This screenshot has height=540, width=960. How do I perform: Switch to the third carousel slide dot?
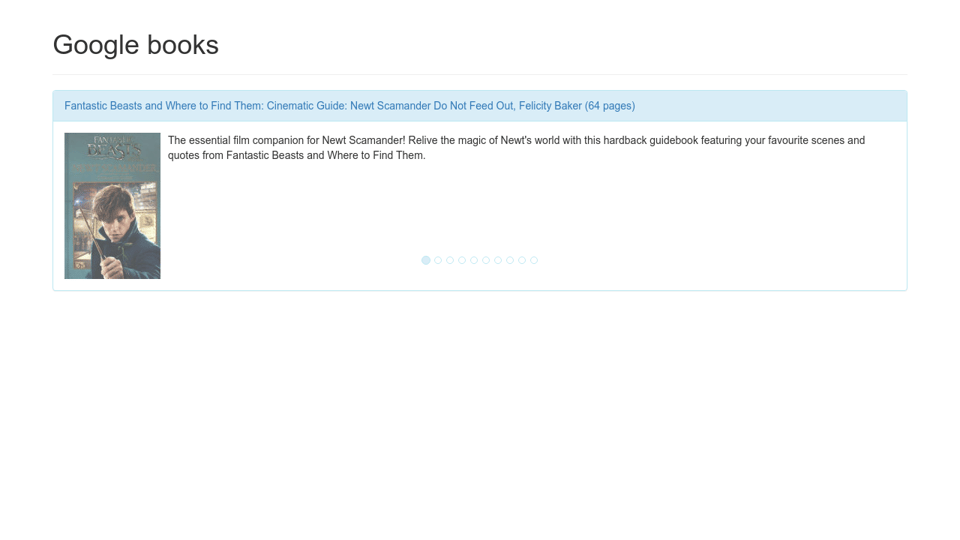click(x=450, y=260)
